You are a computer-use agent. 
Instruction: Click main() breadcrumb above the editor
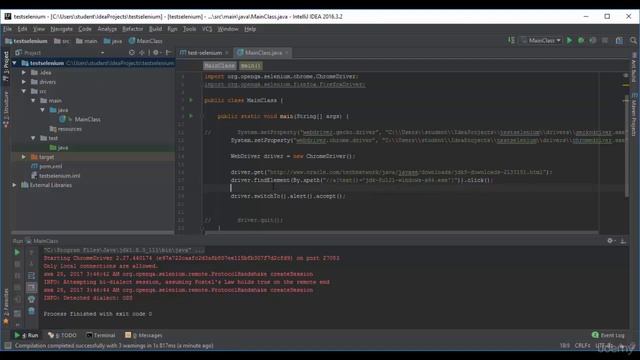tap(250, 65)
